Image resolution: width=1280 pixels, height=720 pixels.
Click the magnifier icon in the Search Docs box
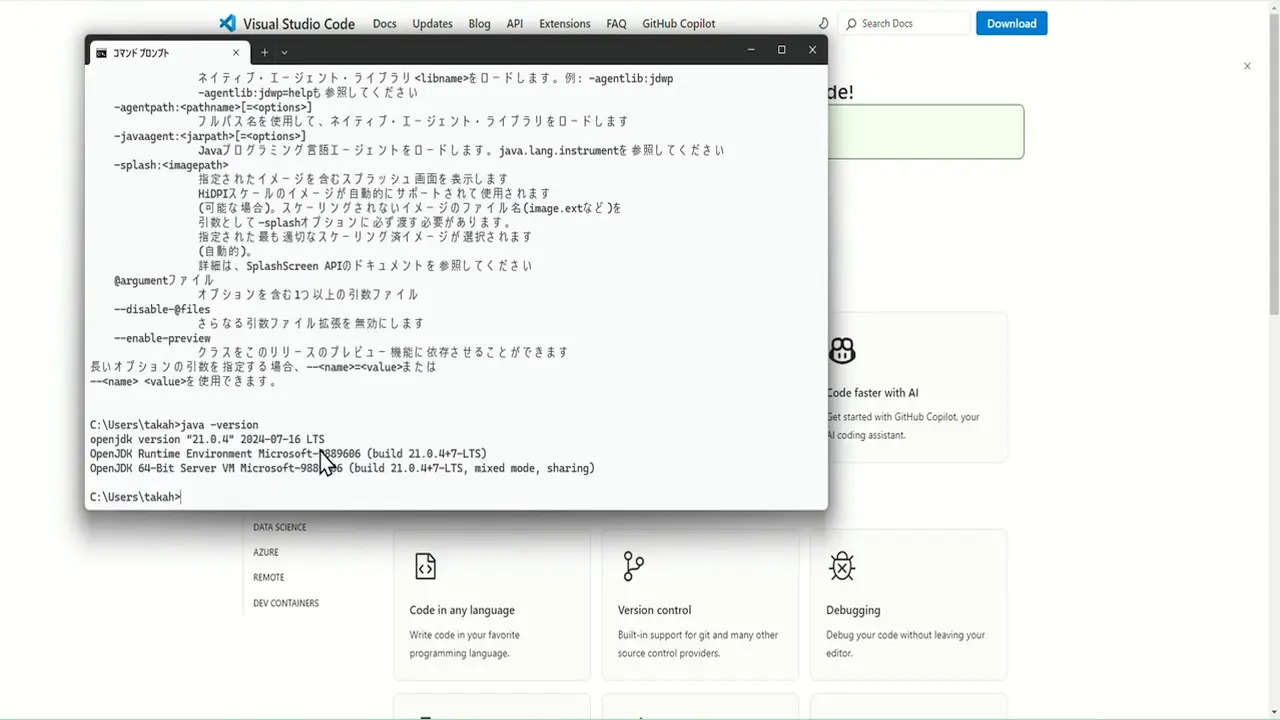click(851, 23)
